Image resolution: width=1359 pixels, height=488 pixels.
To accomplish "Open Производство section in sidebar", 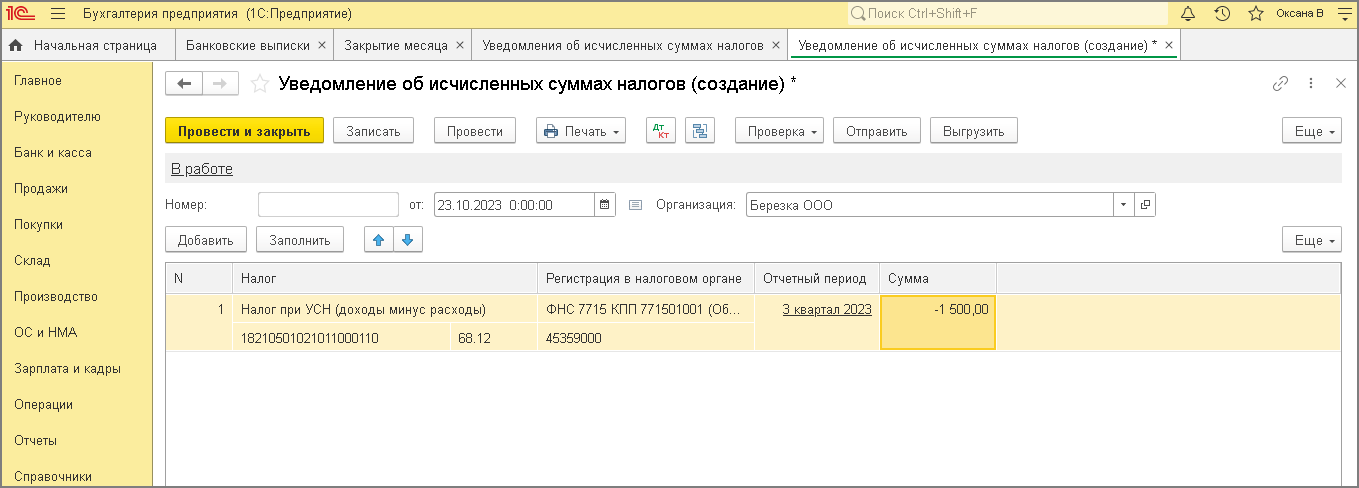I will pyautogui.click(x=56, y=297).
